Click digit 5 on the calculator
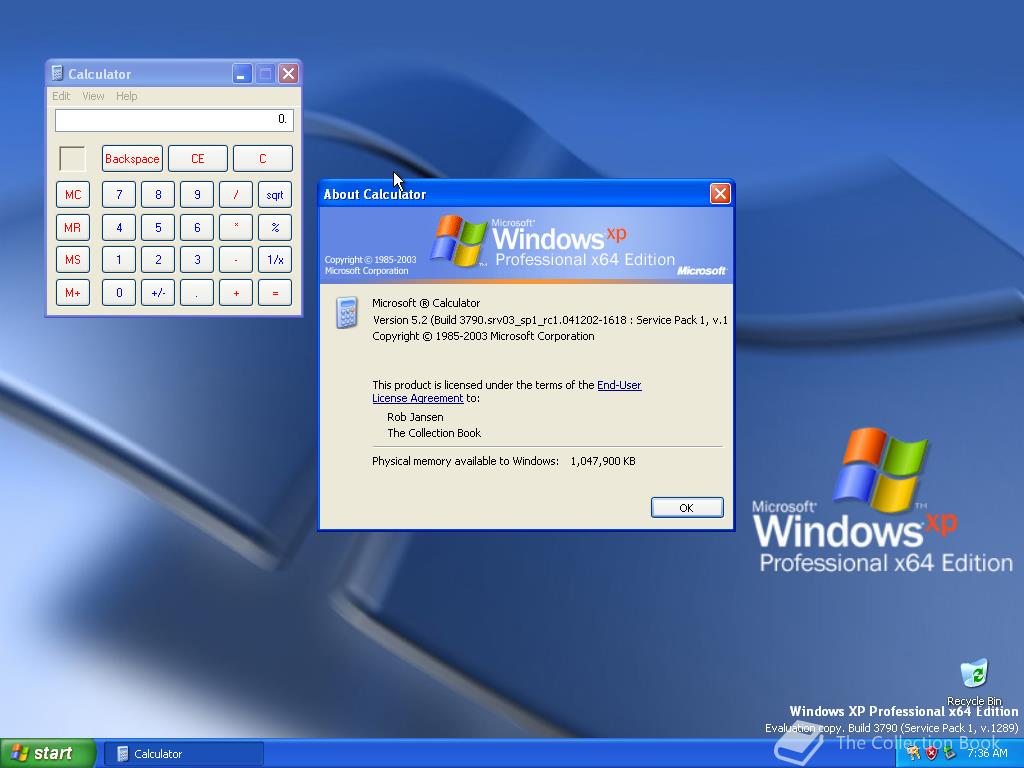 coord(158,227)
